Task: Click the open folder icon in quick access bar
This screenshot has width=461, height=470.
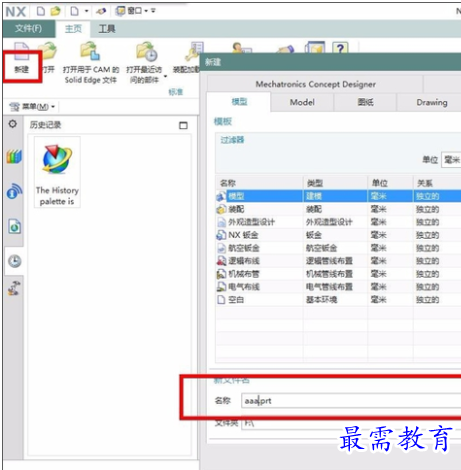Action: (x=55, y=11)
